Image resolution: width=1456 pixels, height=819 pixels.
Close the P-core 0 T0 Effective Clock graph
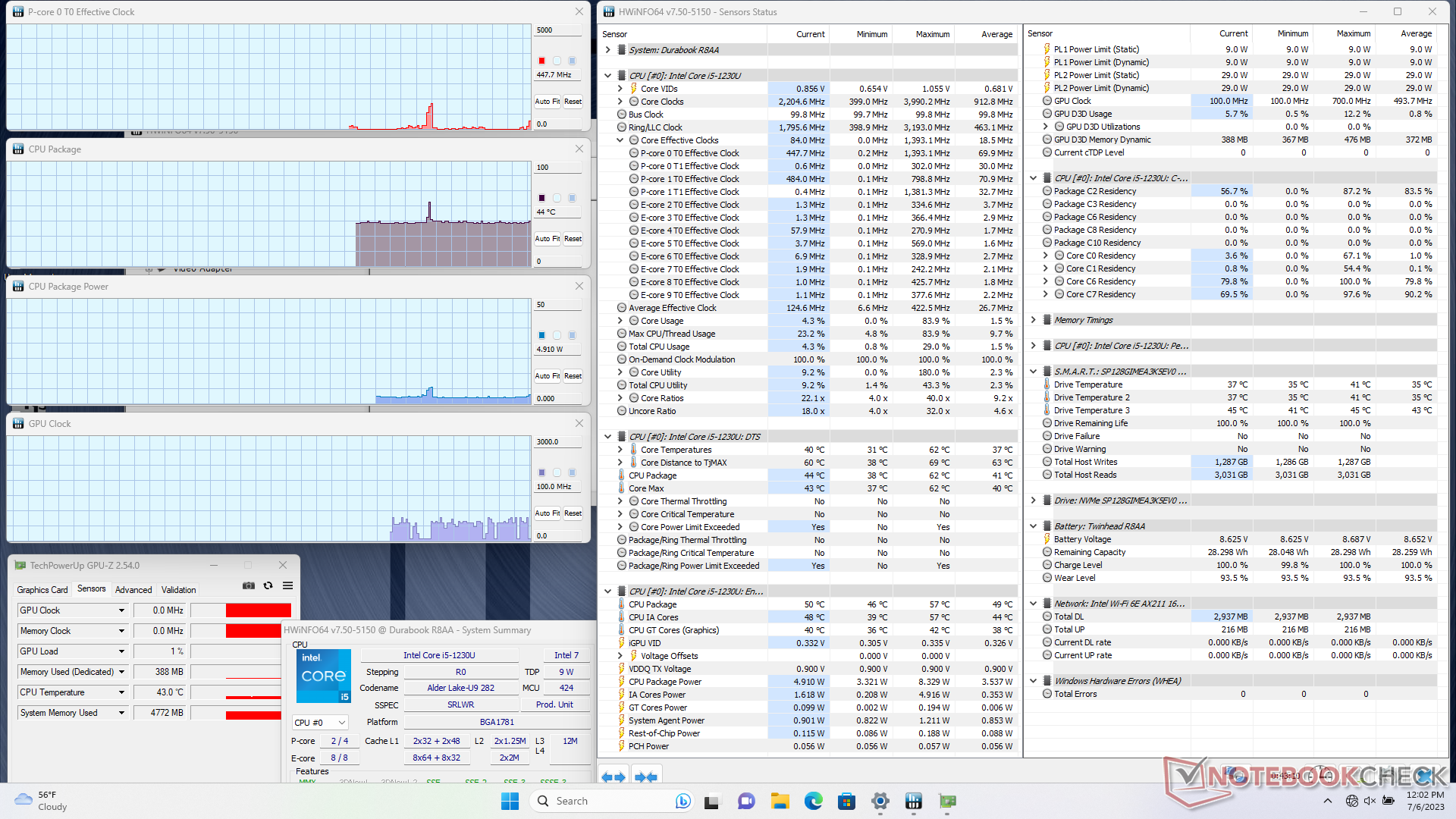(579, 11)
